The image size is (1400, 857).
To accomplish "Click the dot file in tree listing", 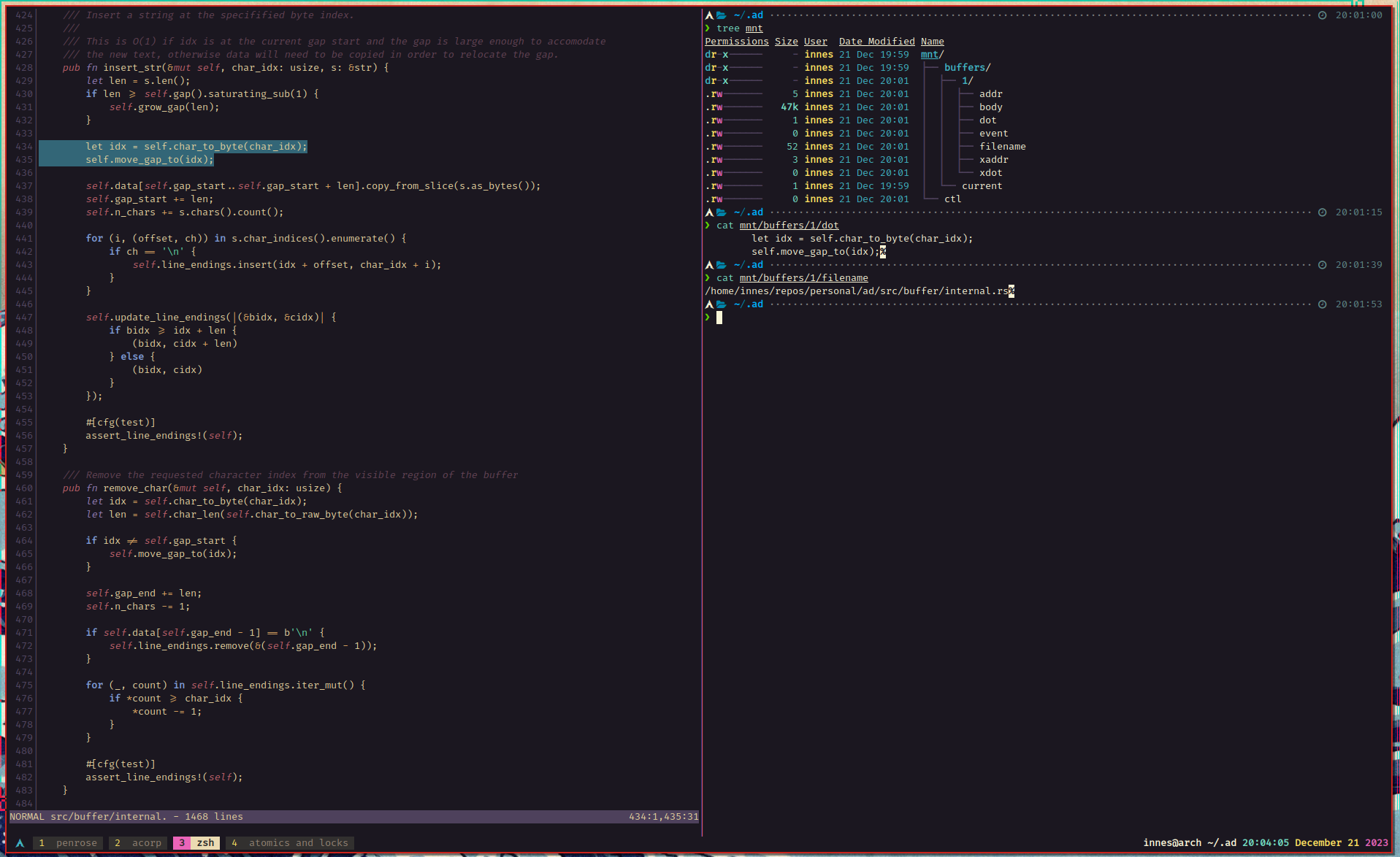I will [x=987, y=120].
